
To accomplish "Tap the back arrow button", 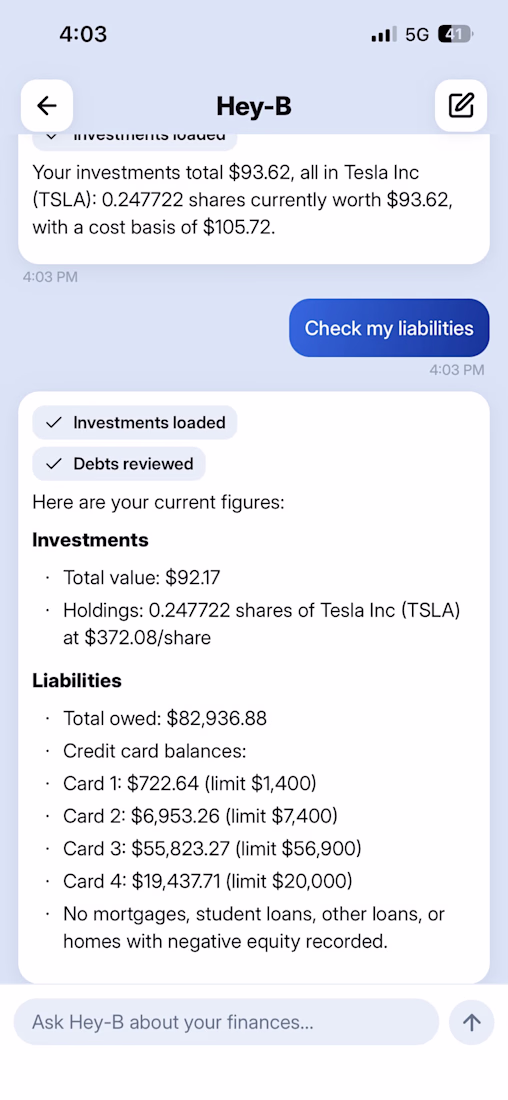I will [x=47, y=106].
